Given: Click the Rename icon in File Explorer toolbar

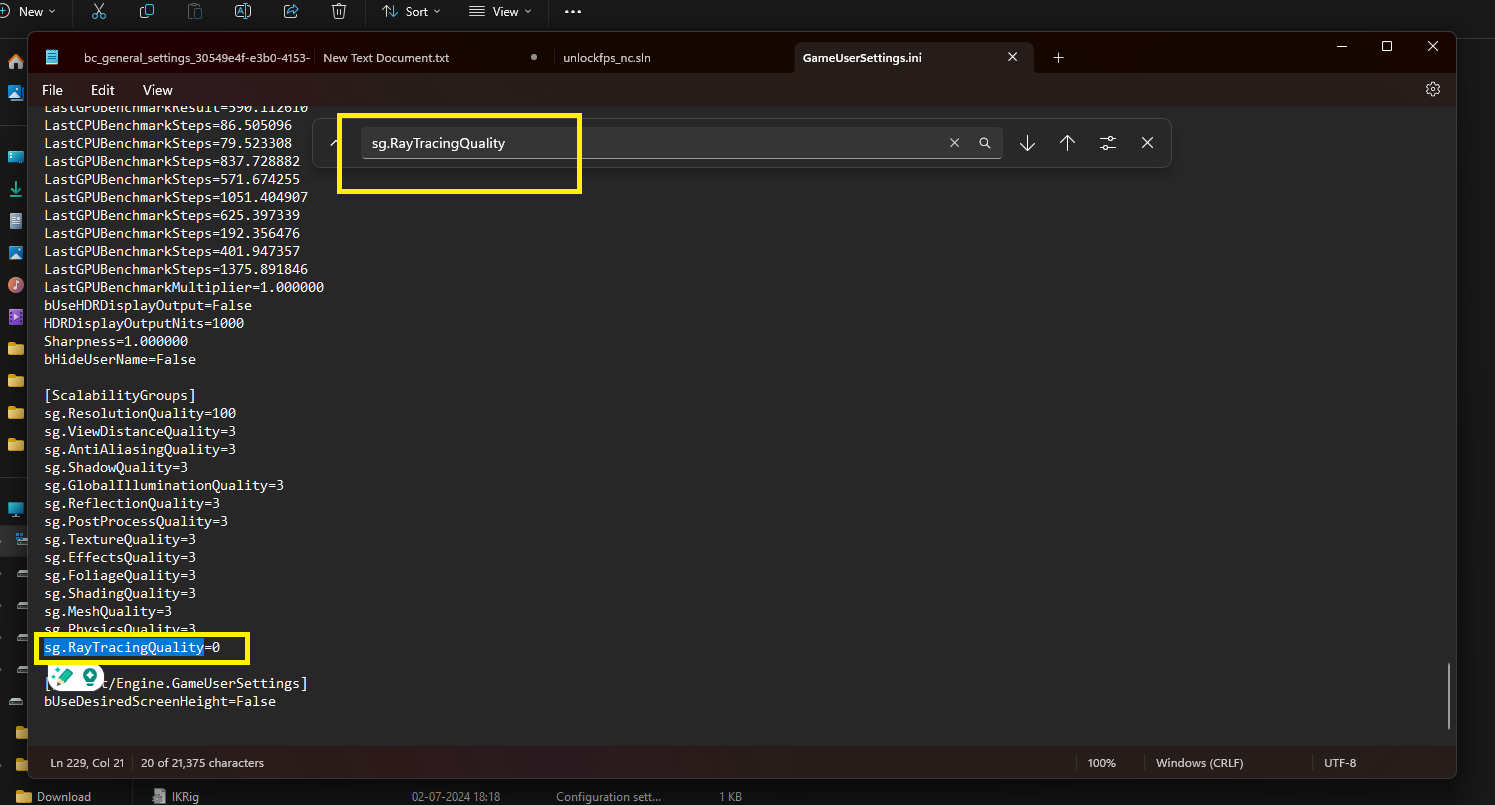Looking at the screenshot, I should tap(243, 11).
